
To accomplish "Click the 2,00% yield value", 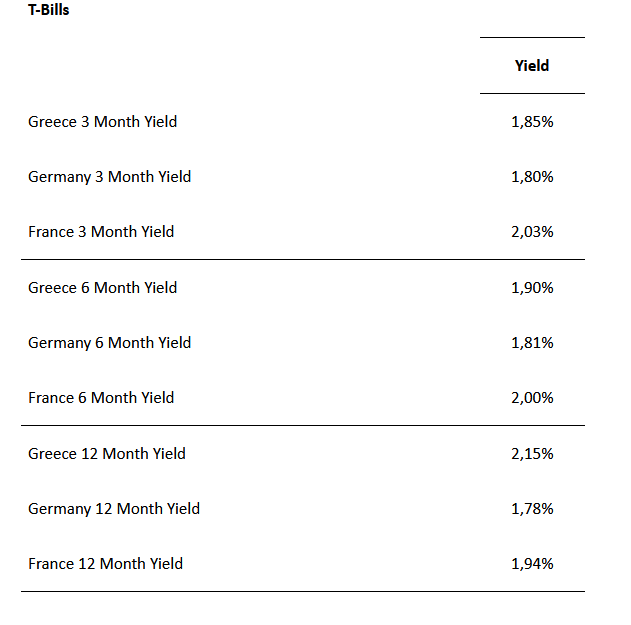I will pos(532,398).
